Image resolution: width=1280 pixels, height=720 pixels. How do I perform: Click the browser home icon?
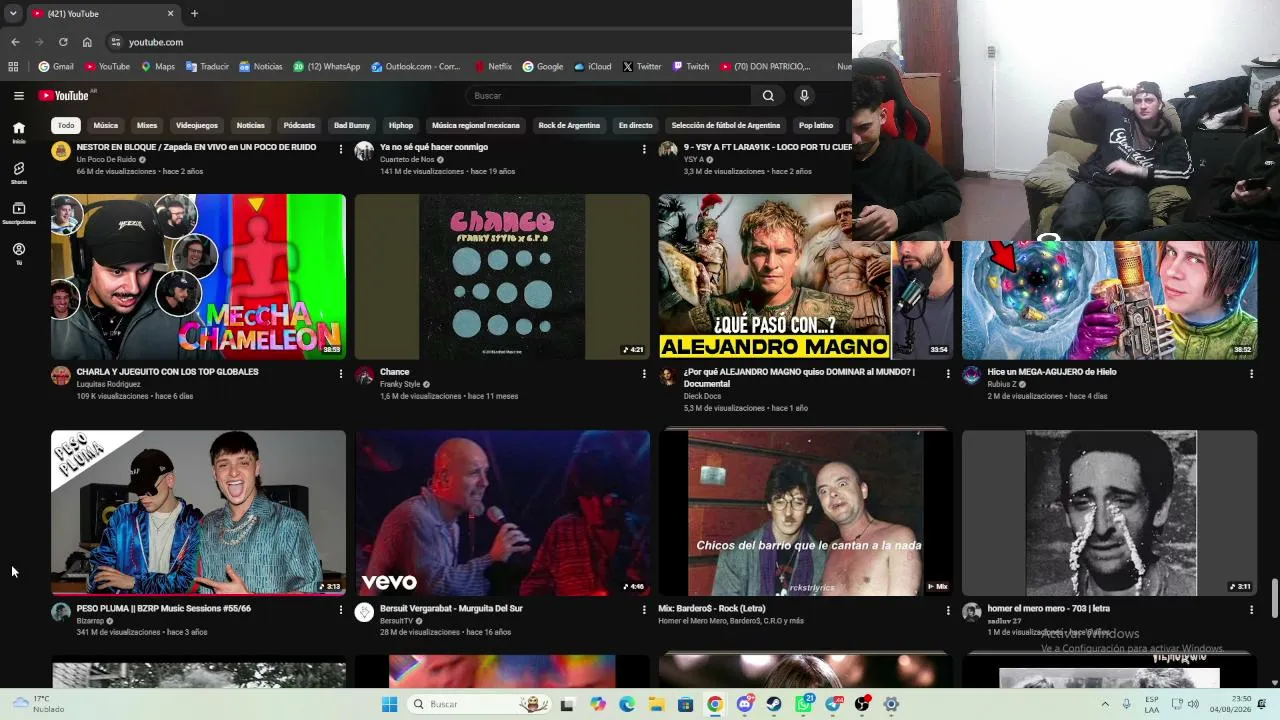point(87,42)
